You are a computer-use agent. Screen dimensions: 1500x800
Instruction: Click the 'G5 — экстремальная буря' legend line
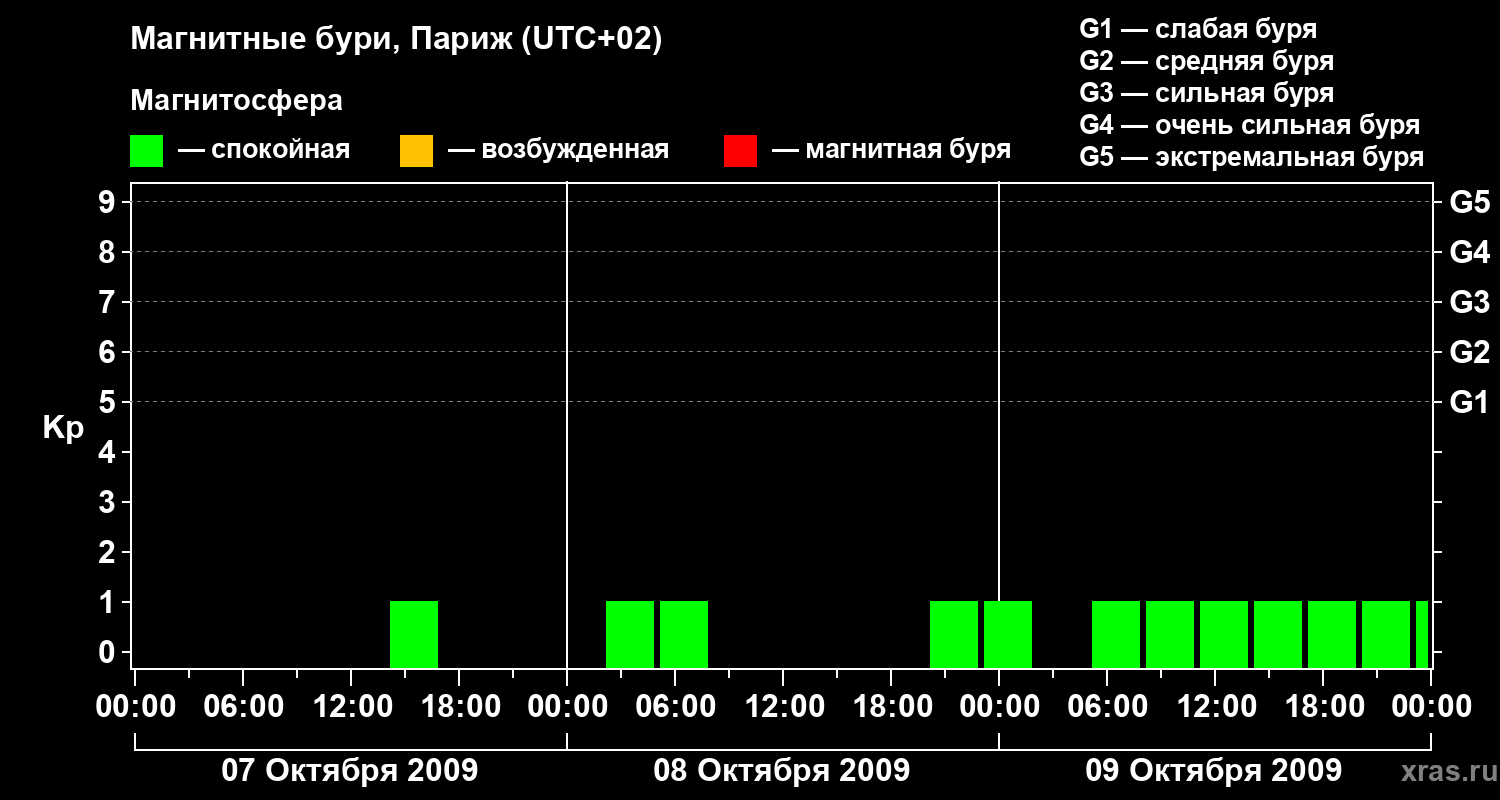(x=1251, y=157)
